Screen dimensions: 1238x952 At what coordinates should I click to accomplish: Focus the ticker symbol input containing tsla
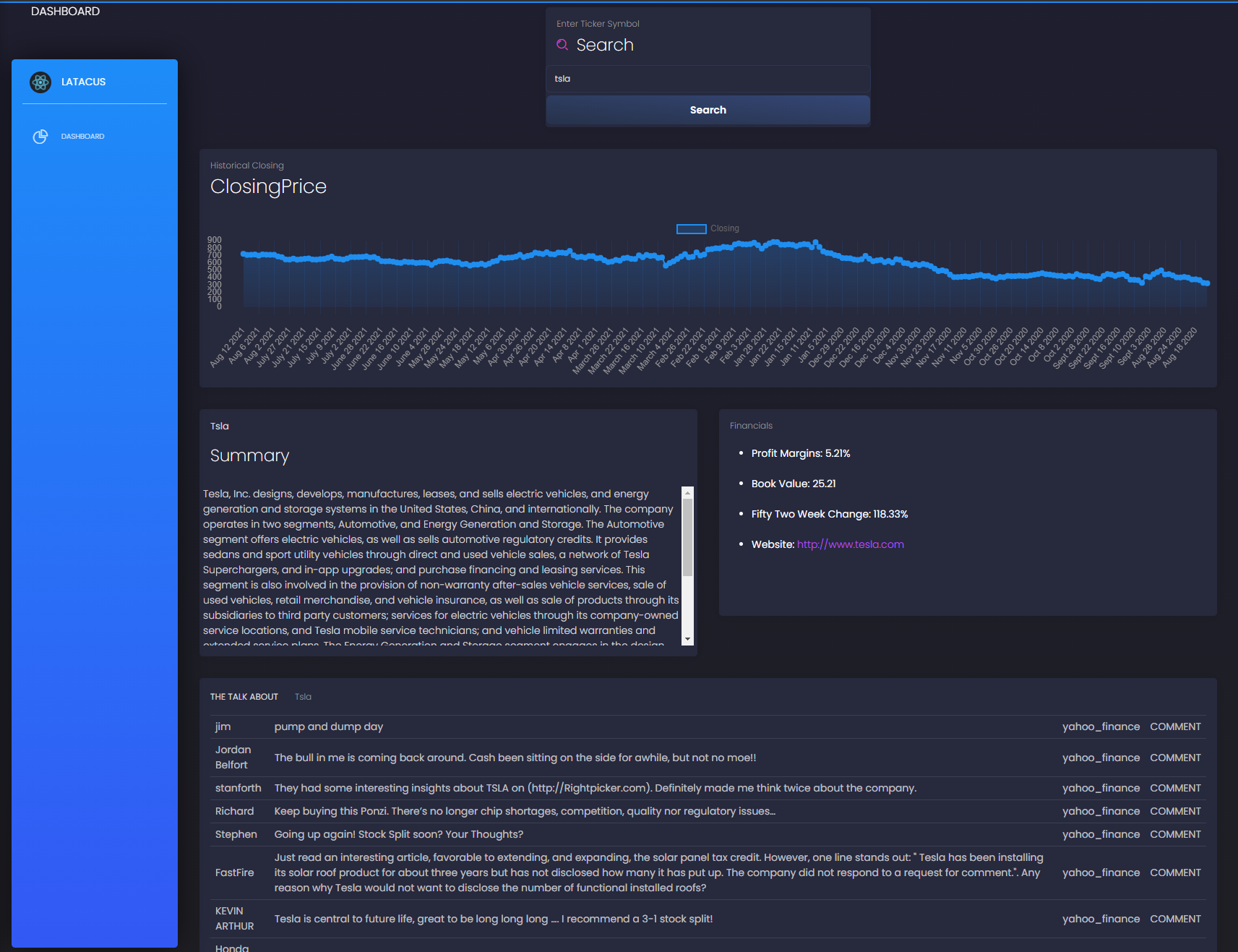(708, 79)
